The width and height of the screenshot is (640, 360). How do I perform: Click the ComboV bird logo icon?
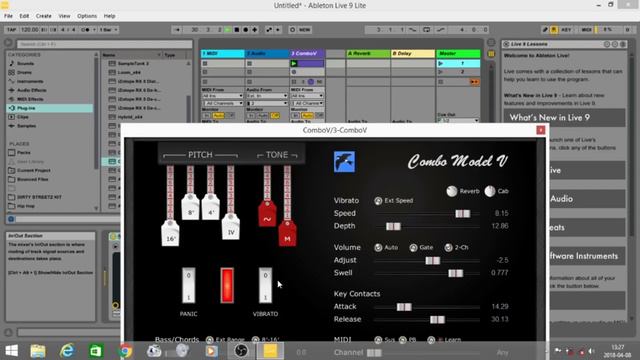click(x=344, y=162)
